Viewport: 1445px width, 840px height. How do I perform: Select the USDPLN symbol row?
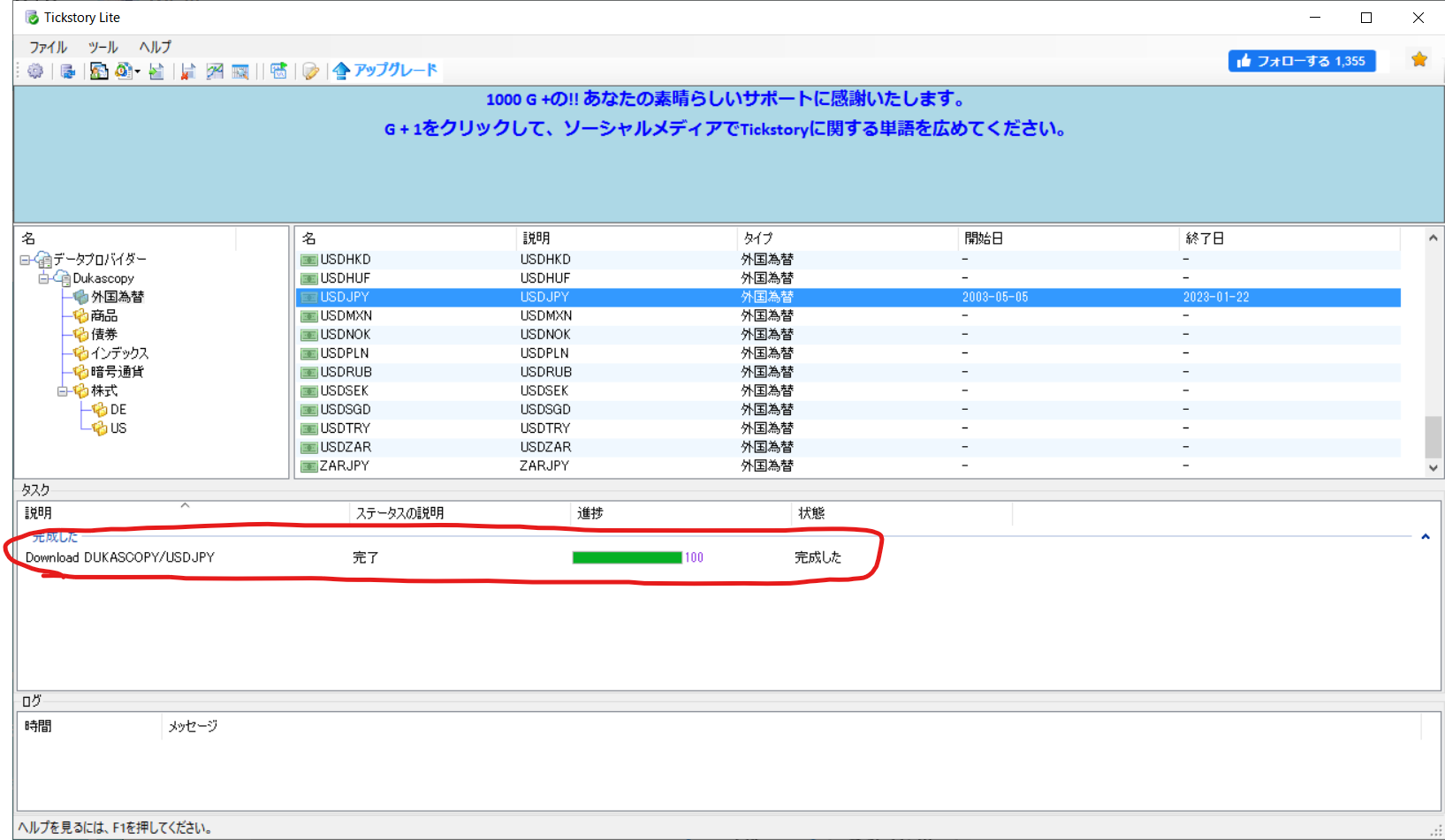click(x=848, y=353)
